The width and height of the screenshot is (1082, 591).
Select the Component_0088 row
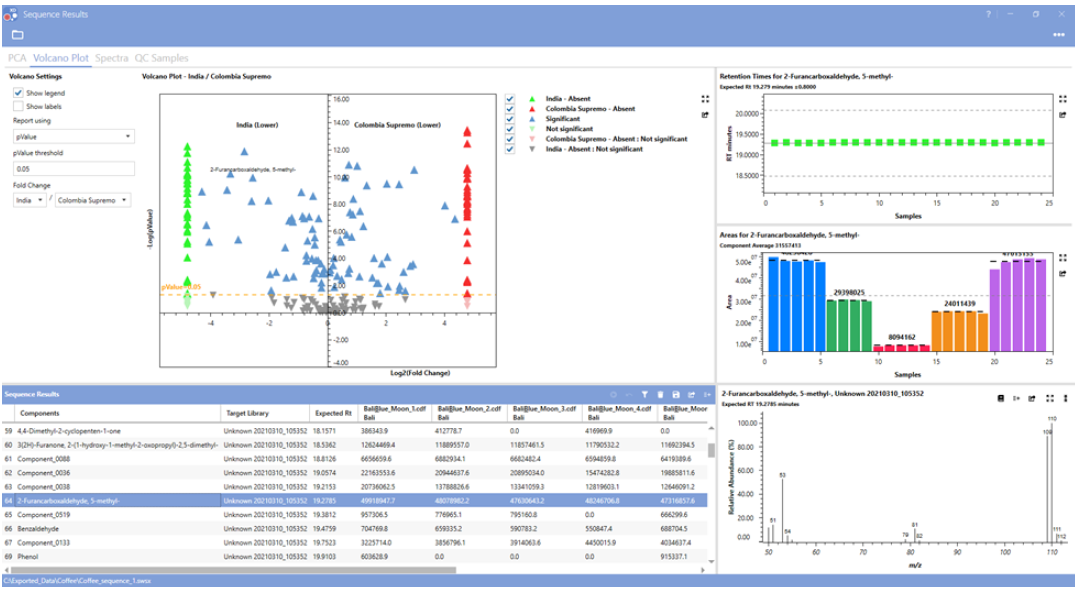(355, 458)
